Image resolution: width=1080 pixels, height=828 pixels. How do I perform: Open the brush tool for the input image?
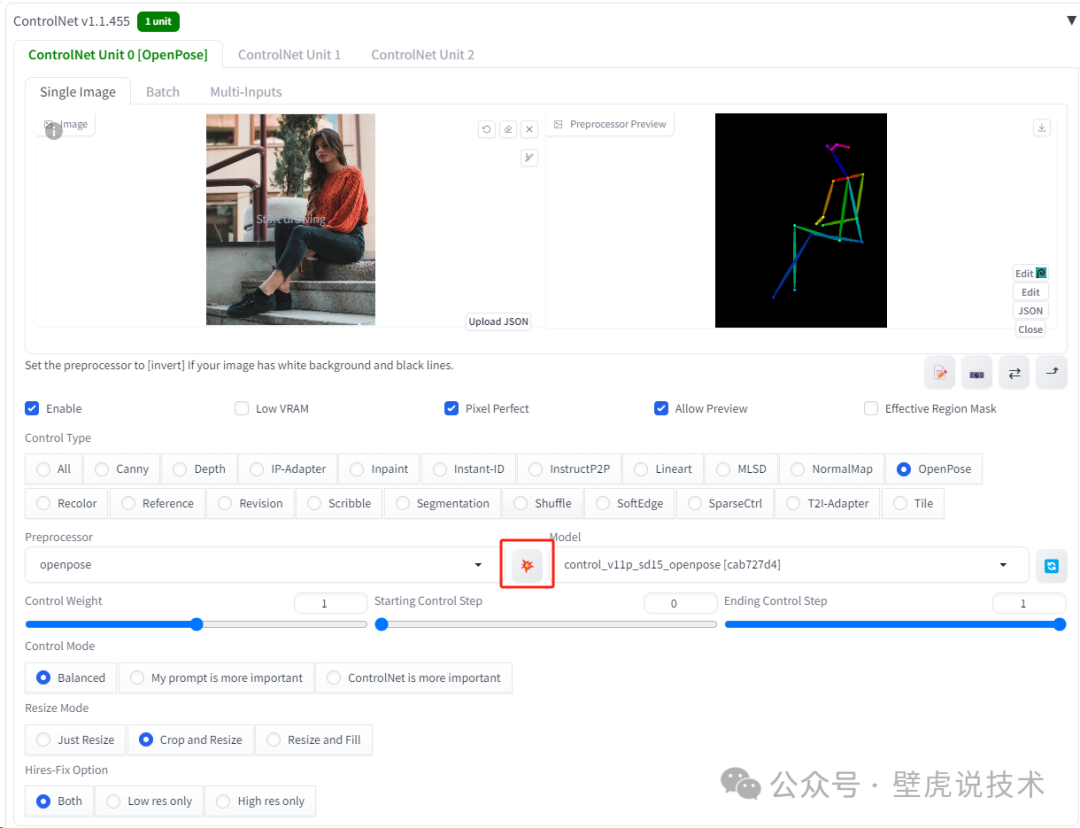(x=529, y=158)
